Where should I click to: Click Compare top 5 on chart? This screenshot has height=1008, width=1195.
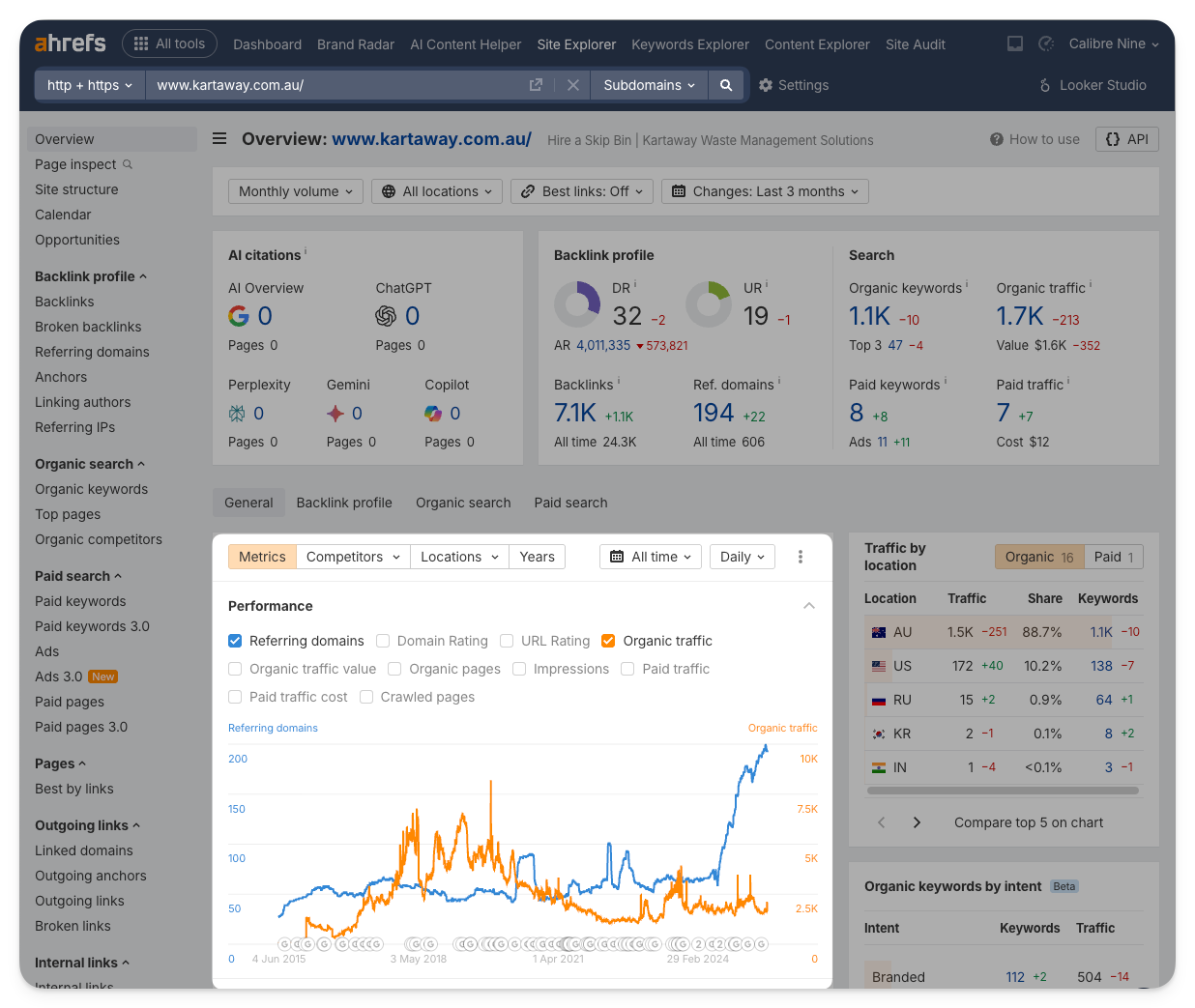pyautogui.click(x=1028, y=822)
